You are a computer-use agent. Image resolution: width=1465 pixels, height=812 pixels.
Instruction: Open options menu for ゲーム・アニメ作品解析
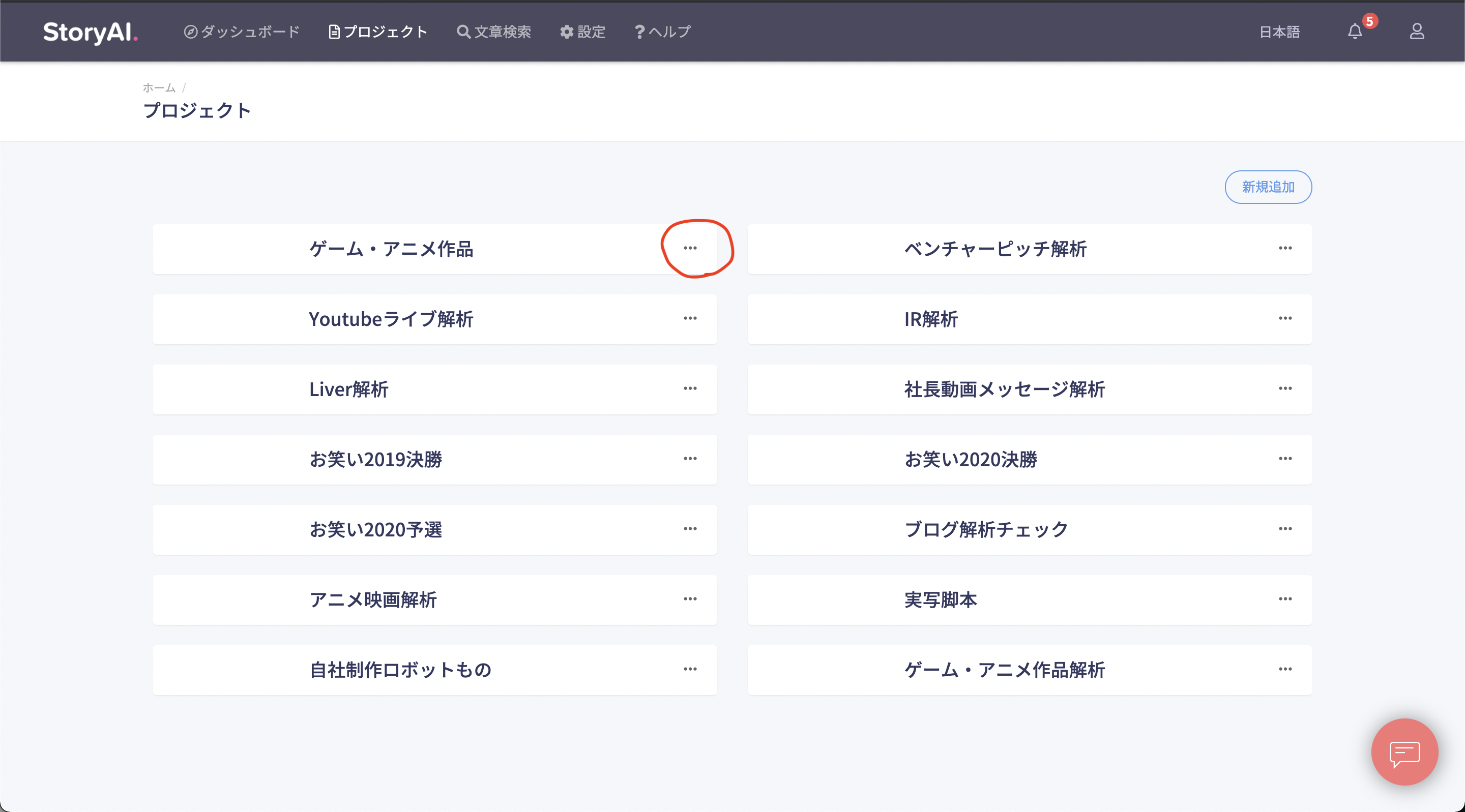point(1285,669)
